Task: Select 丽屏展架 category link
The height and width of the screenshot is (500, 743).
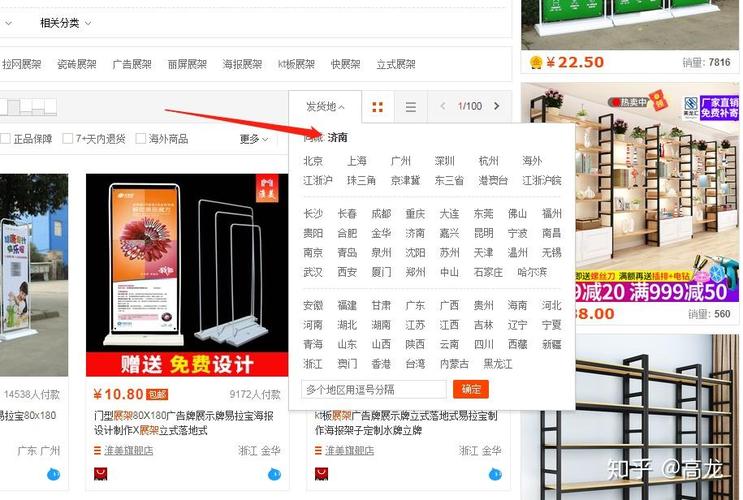Action: point(187,64)
